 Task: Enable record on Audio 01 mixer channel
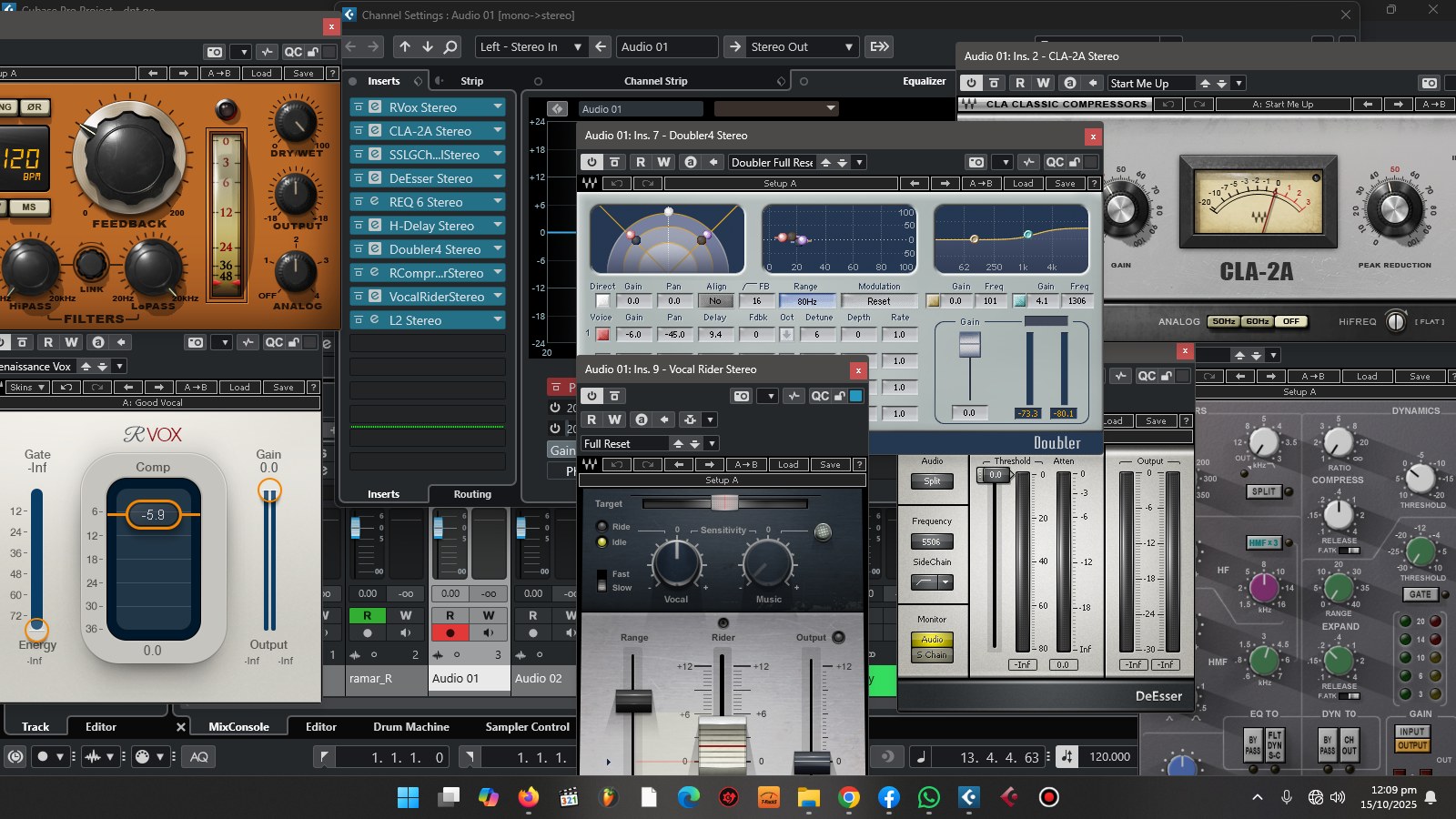450,632
